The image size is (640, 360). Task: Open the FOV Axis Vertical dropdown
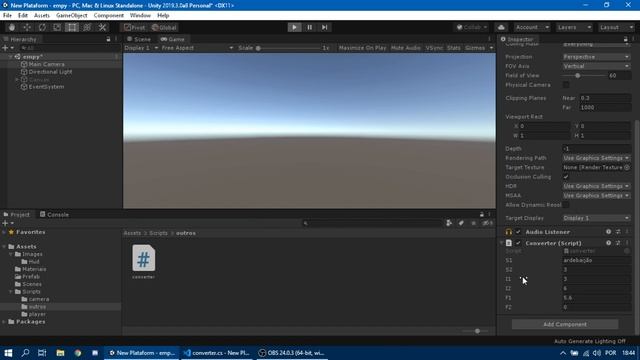(x=596, y=66)
